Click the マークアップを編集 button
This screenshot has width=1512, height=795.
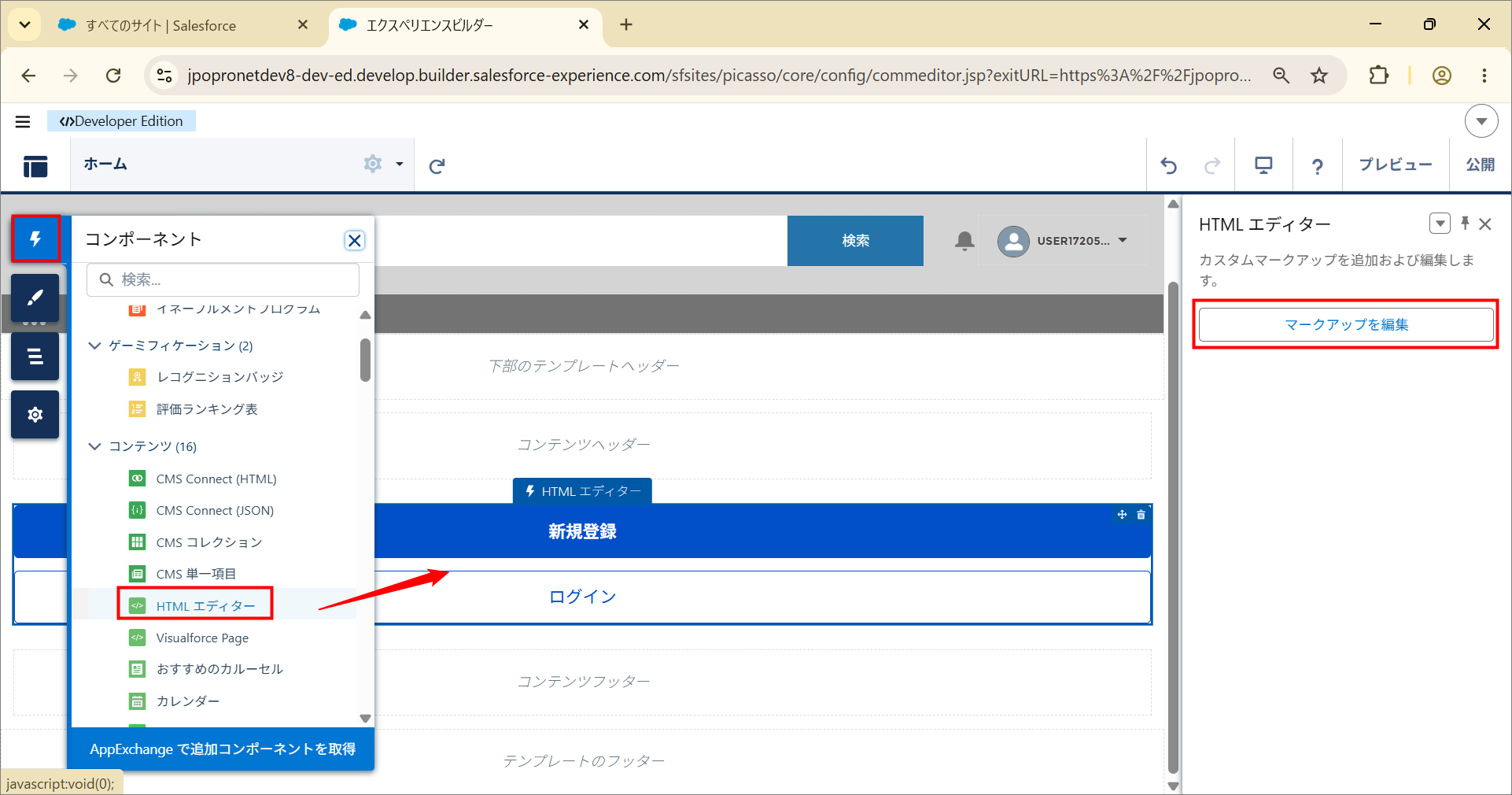coord(1346,324)
